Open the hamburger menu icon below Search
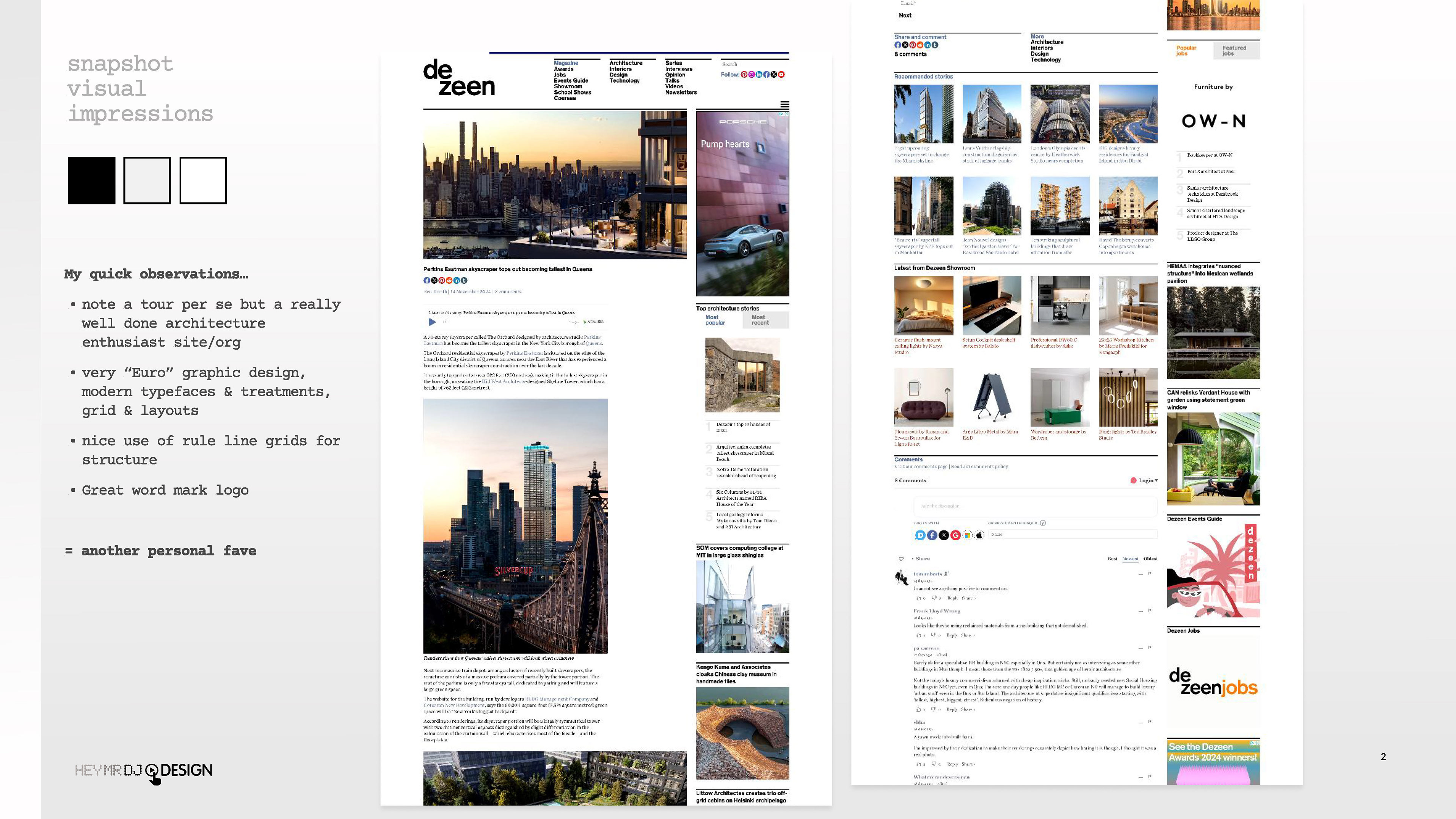The image size is (1456, 819). click(784, 105)
